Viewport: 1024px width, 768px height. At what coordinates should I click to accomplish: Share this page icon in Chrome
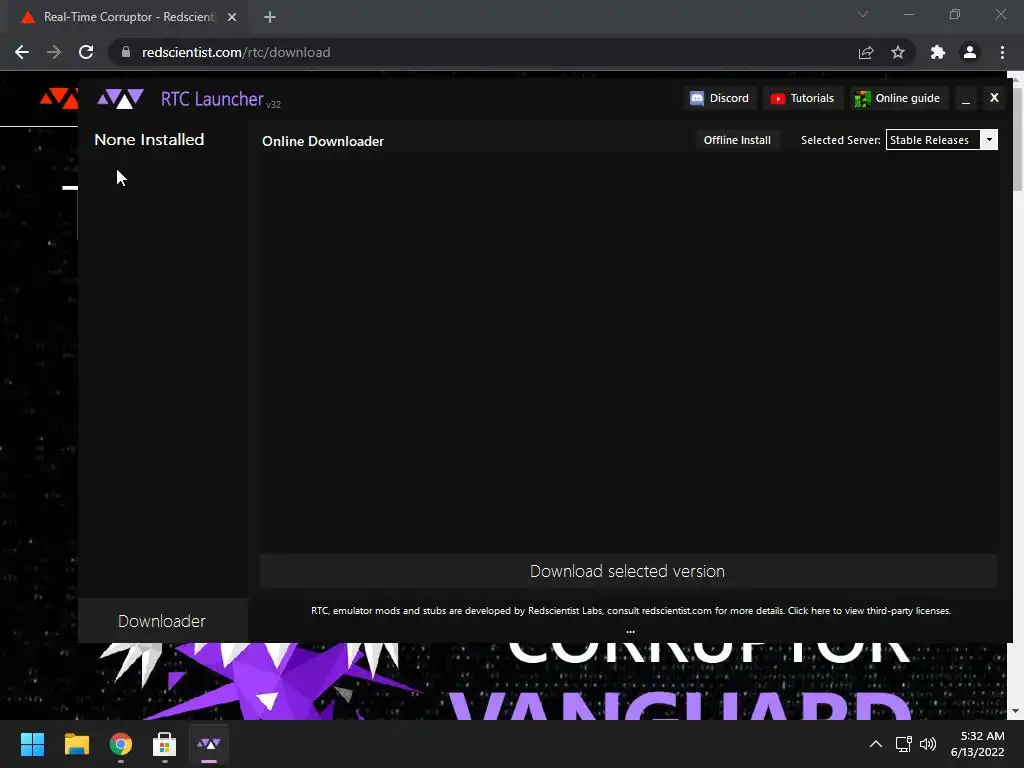(x=866, y=52)
